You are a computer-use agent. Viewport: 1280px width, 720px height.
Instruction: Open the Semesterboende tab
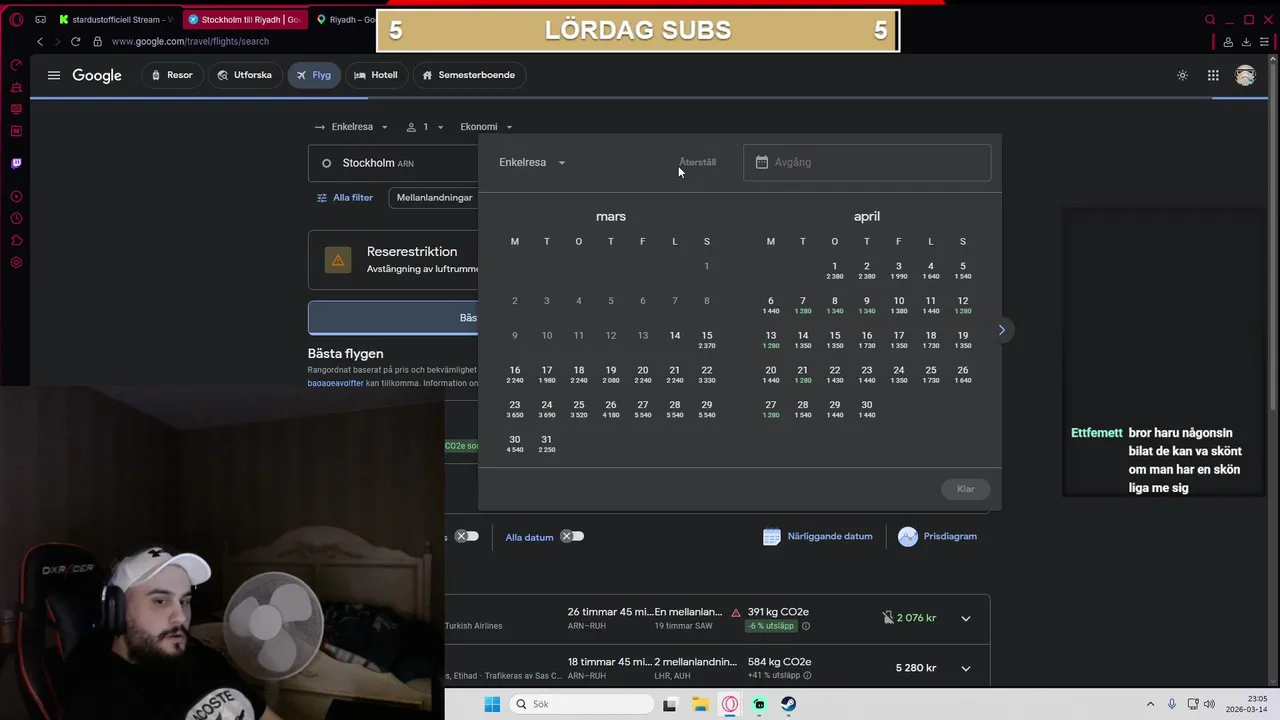pyautogui.click(x=468, y=75)
